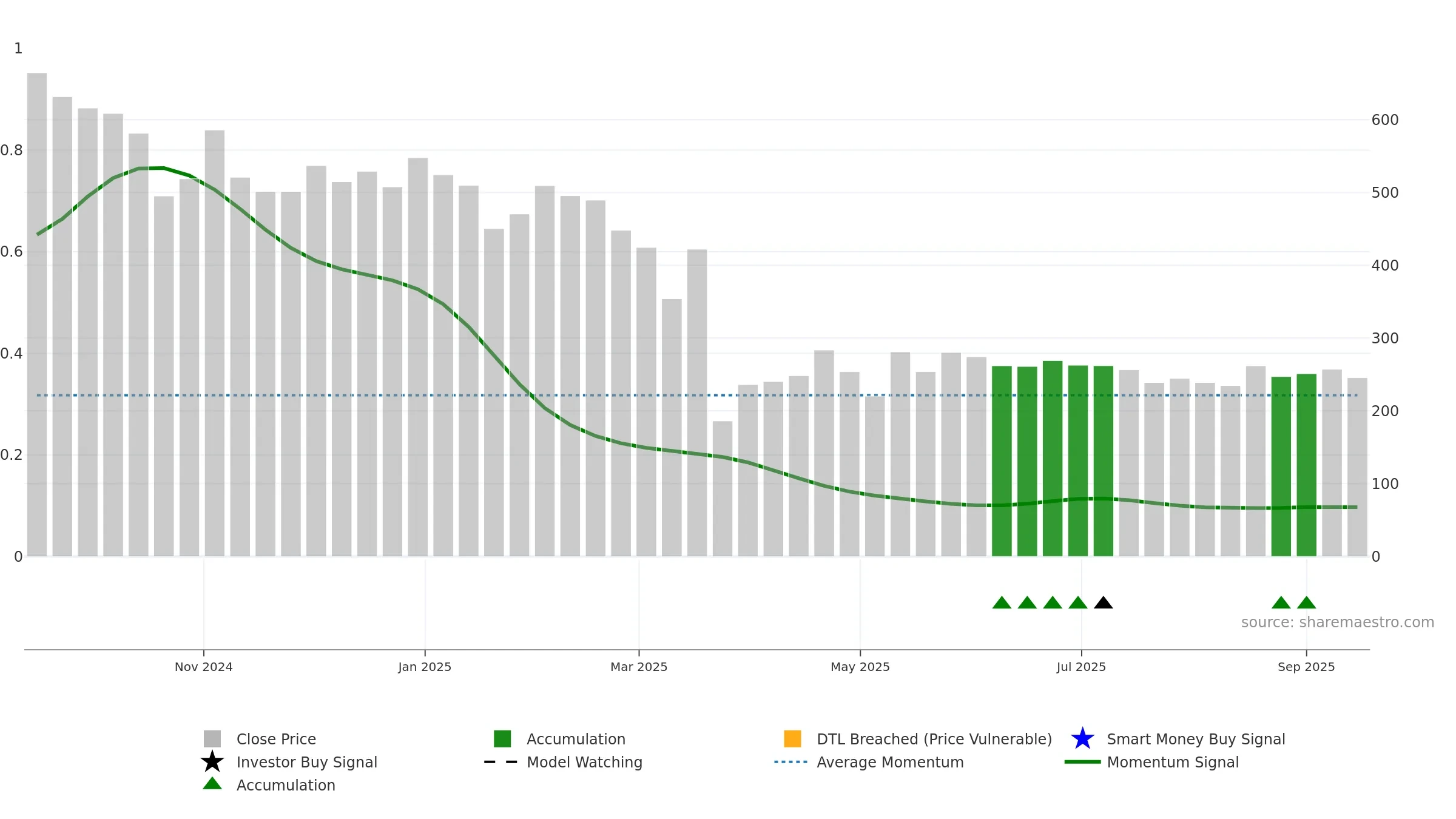
Task: Click the green triangle just left of the black triangle
Action: pos(1078,602)
